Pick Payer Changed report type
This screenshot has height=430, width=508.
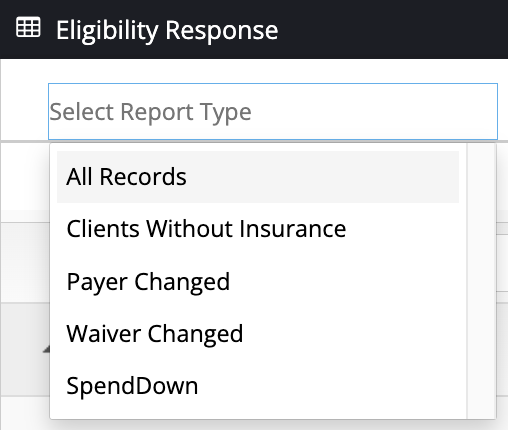pyautogui.click(x=258, y=282)
